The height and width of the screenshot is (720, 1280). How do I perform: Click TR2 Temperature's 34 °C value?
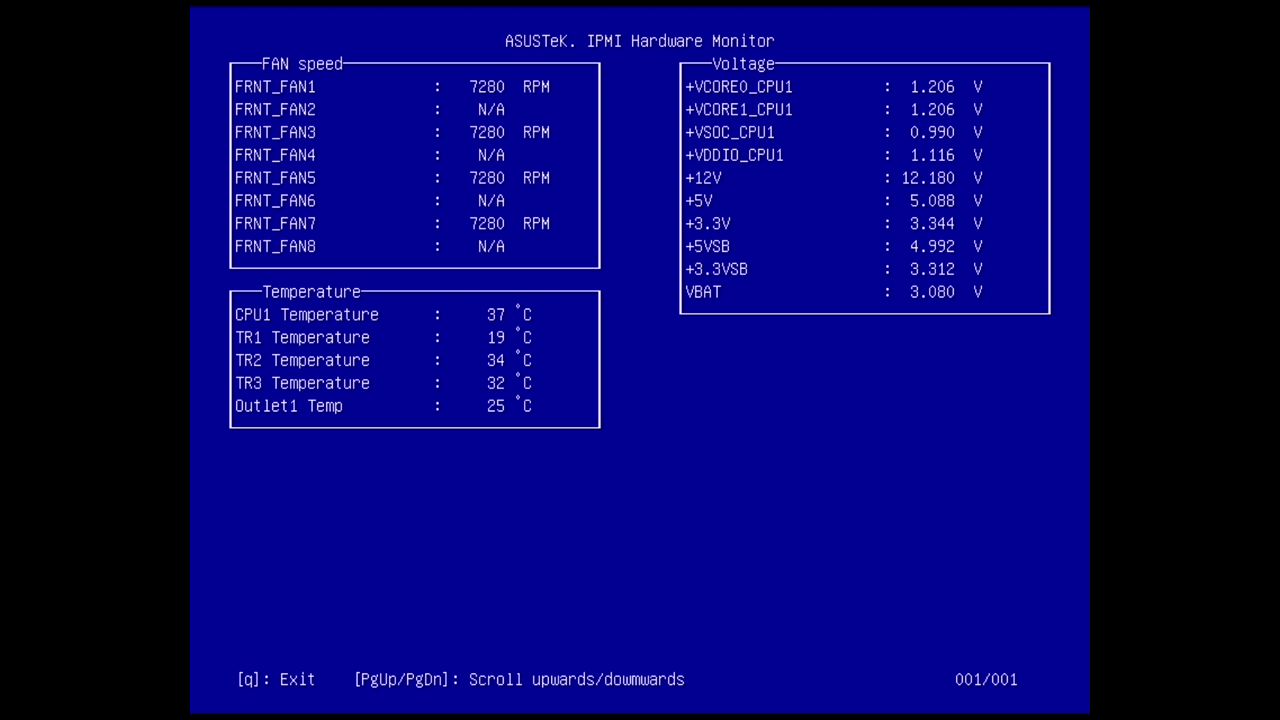pyautogui.click(x=509, y=361)
